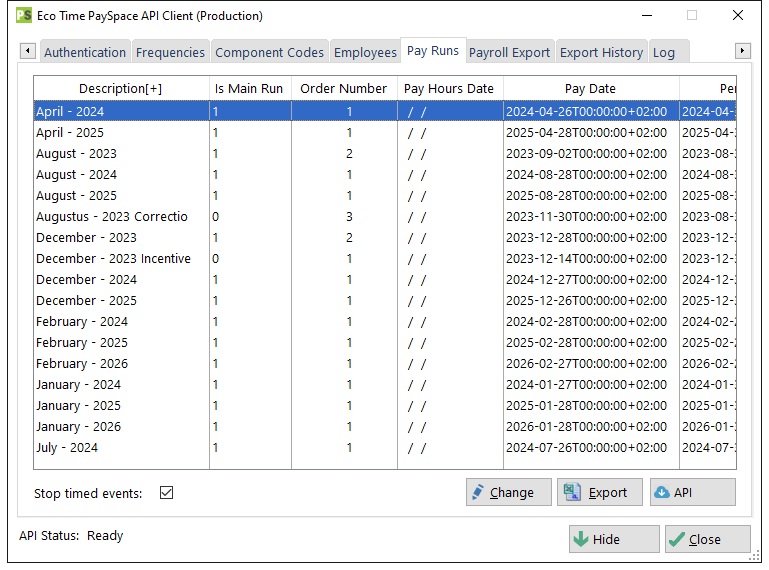Minimize the PaySpace API Client window
Viewport: 769px width, 570px height.
coord(647,16)
